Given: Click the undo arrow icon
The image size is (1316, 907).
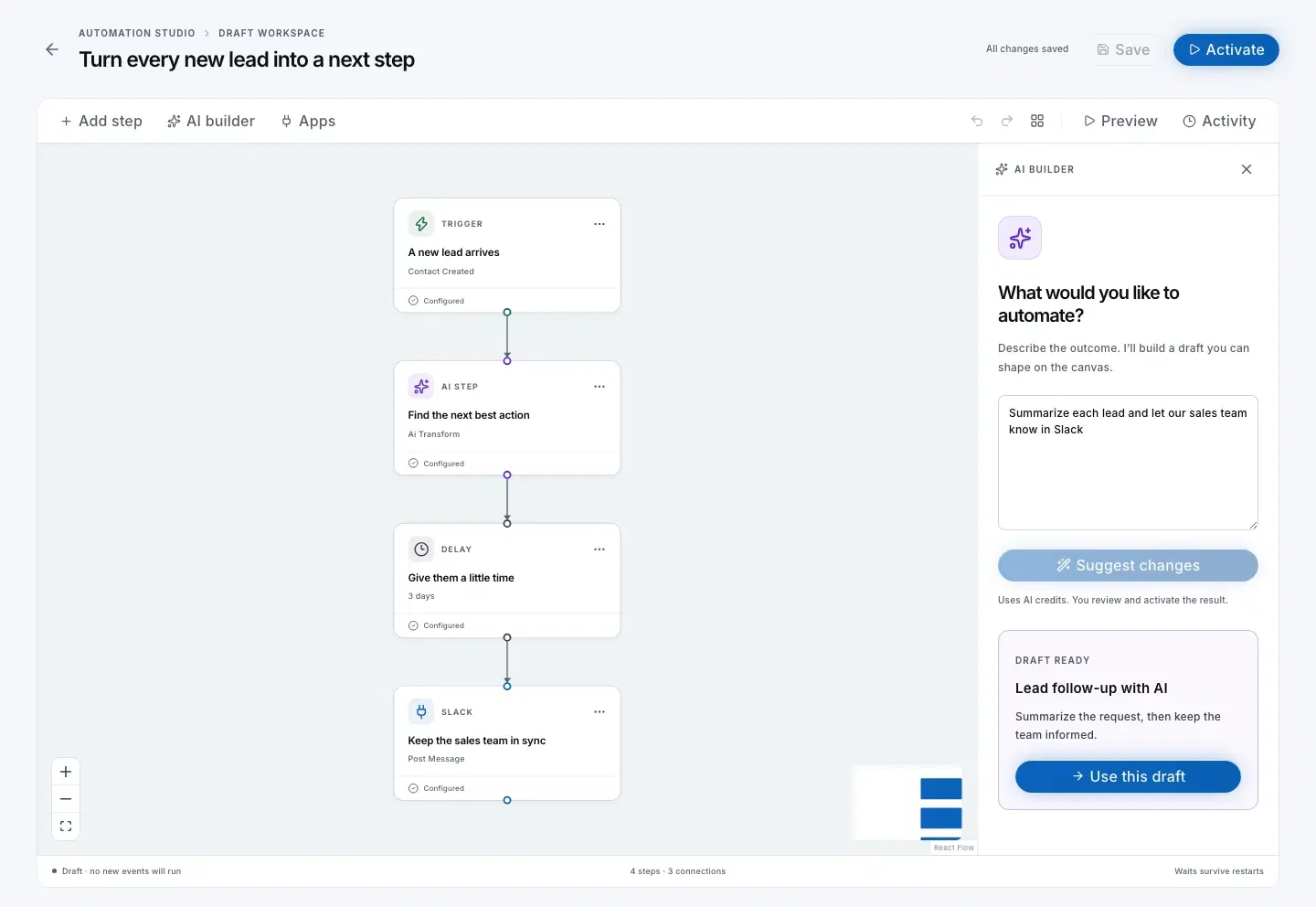Looking at the screenshot, I should [x=977, y=121].
